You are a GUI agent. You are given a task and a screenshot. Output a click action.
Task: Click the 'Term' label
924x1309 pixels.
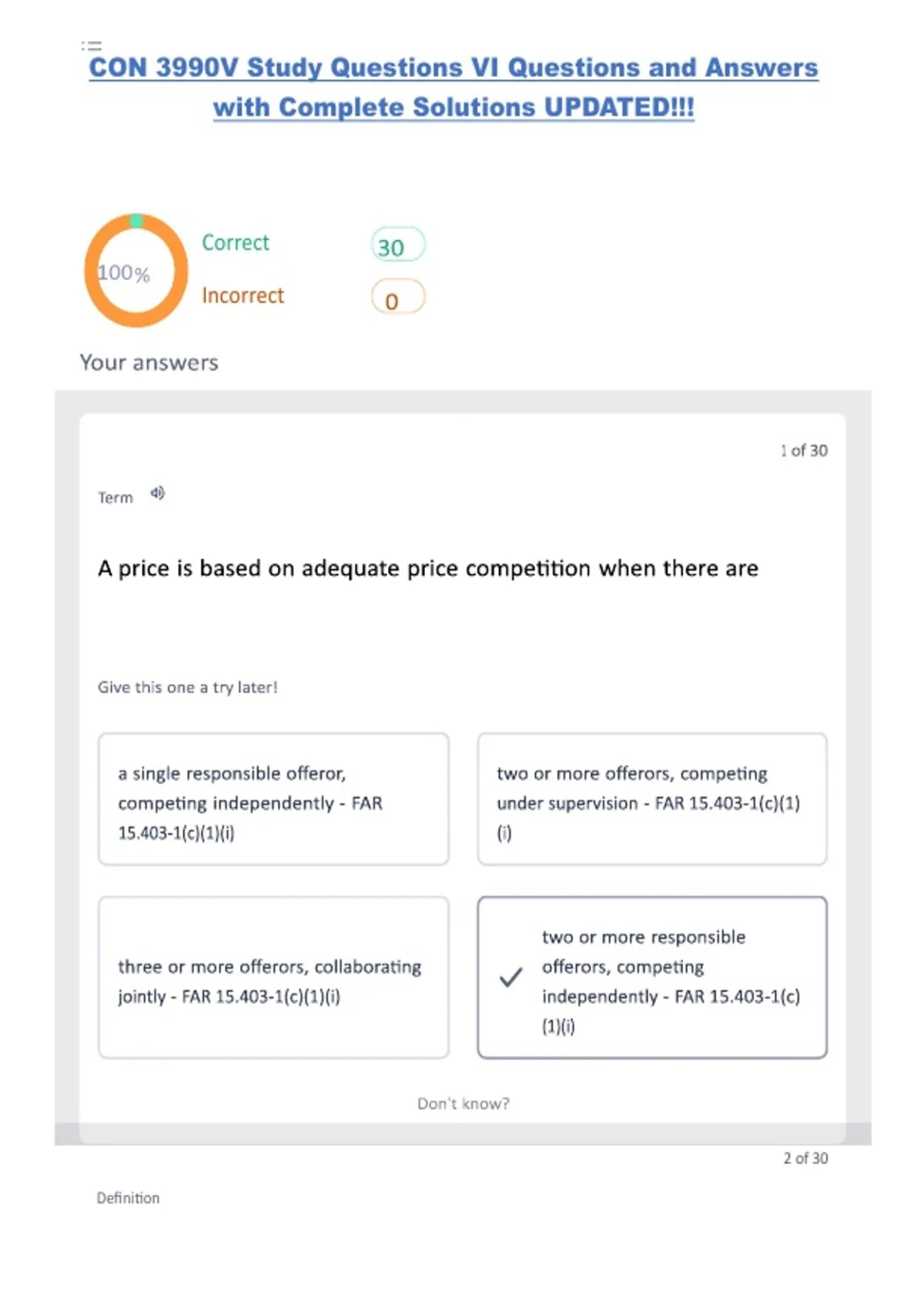(115, 497)
